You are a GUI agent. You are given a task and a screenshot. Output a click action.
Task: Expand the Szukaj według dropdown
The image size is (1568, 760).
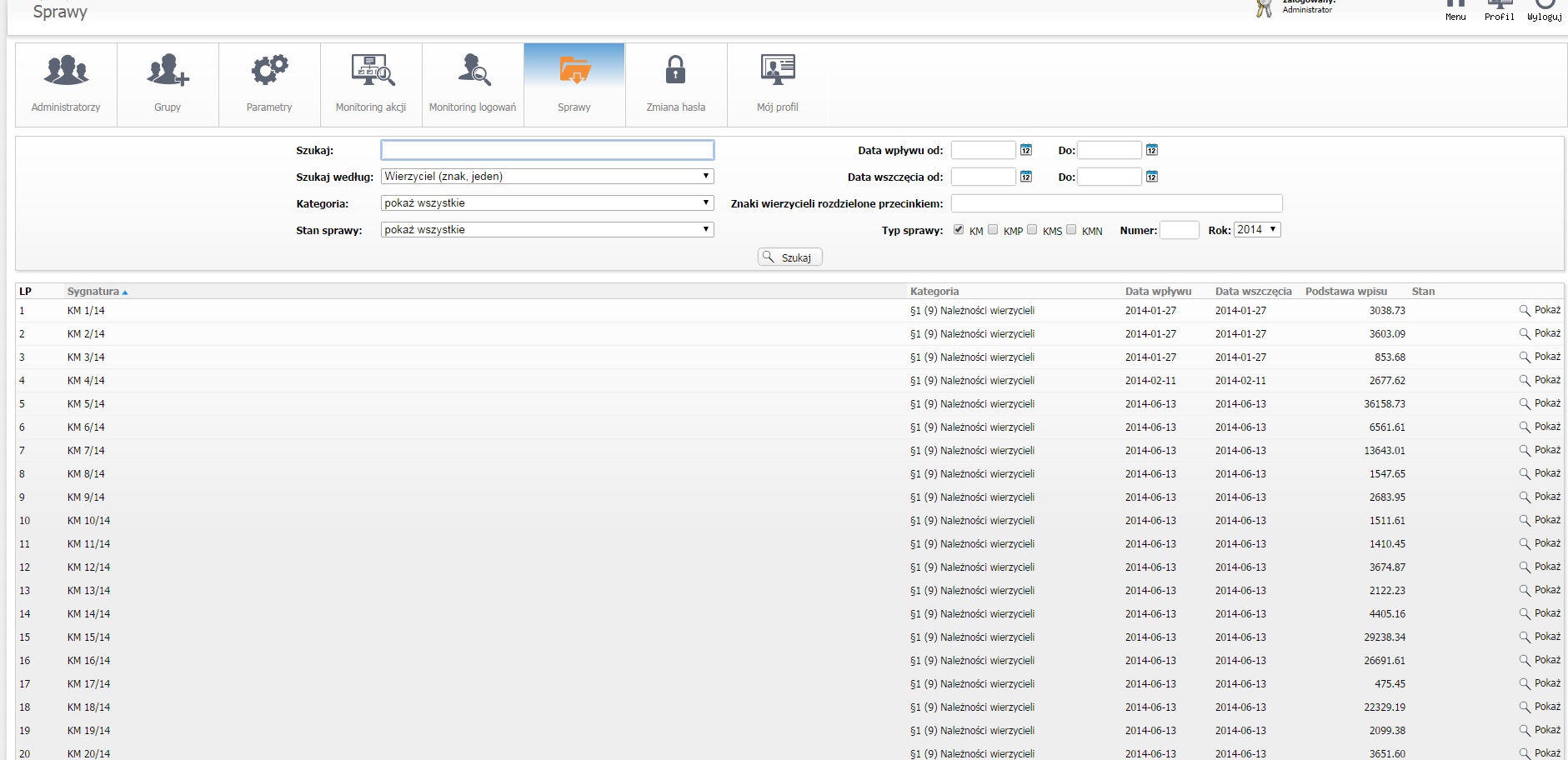547,177
